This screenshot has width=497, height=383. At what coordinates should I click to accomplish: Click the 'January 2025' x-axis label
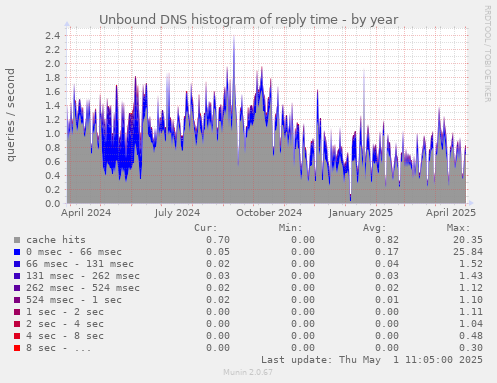[361, 213]
